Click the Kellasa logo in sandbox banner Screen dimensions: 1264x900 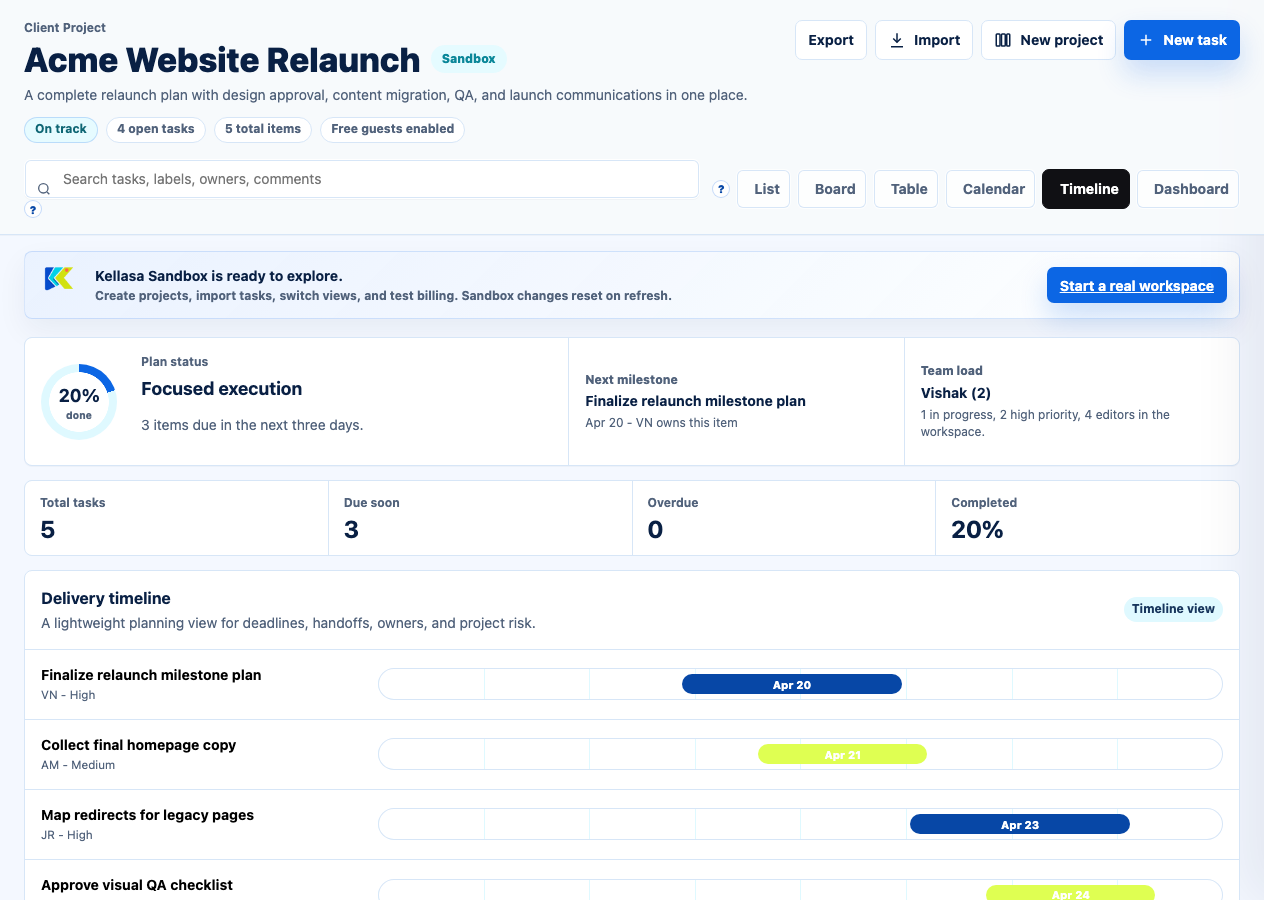(x=59, y=279)
